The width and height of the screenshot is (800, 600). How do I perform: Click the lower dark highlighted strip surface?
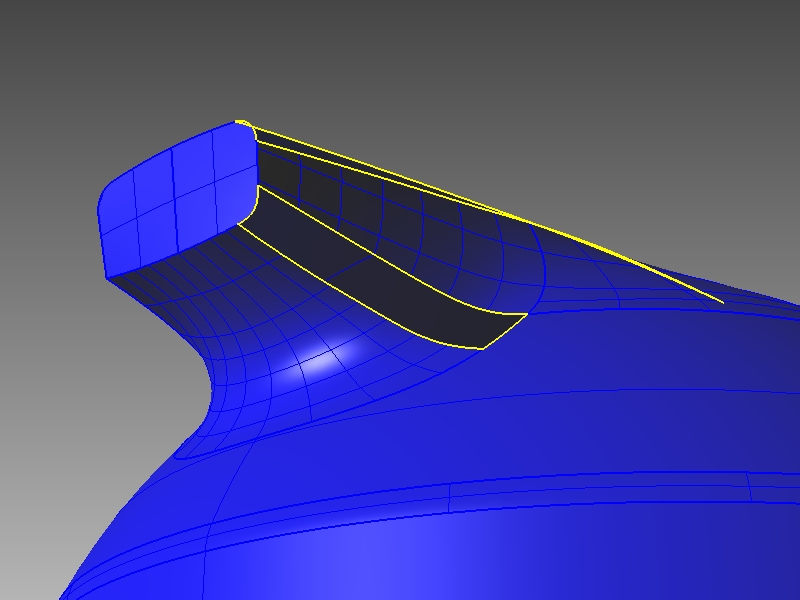(400, 290)
